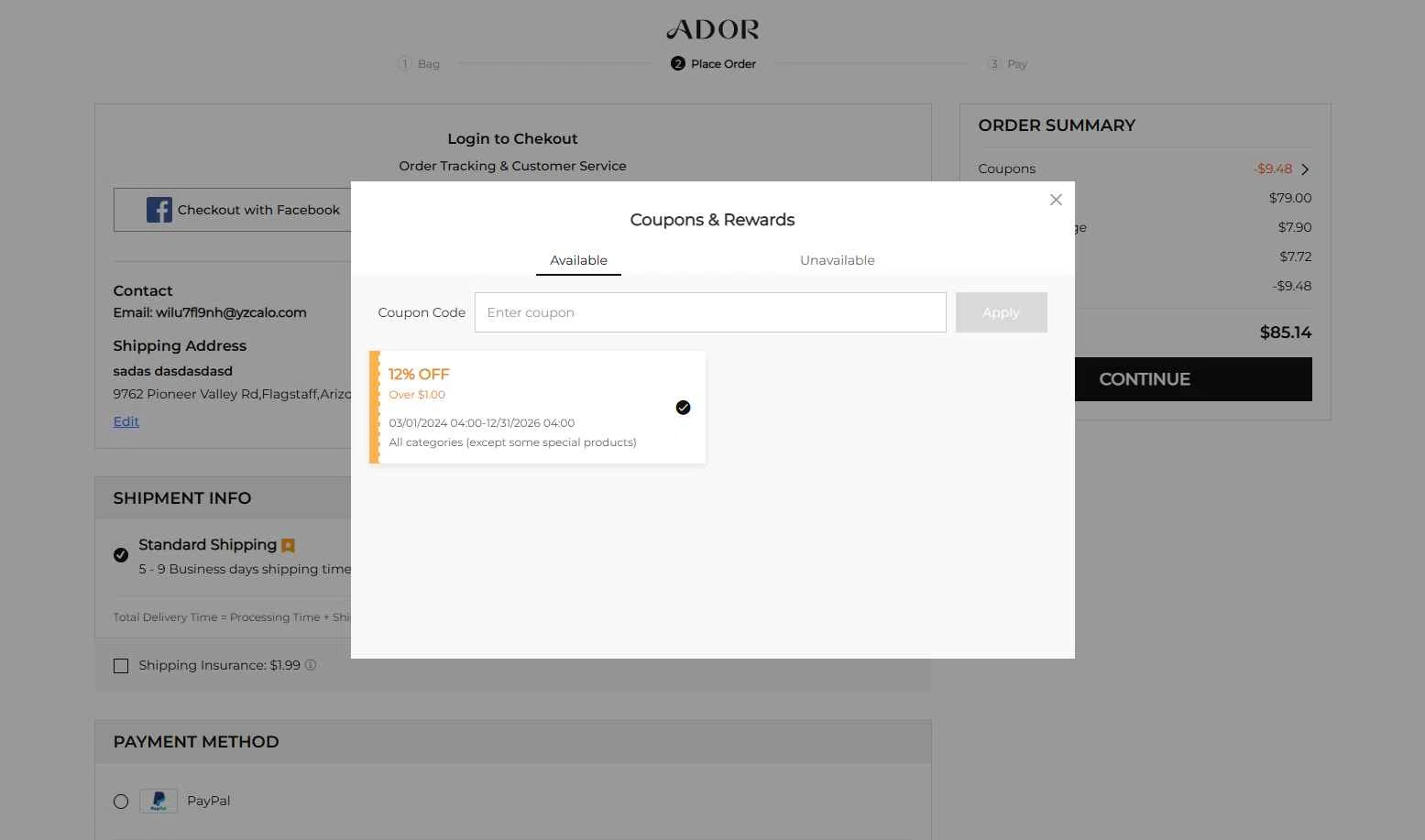The height and width of the screenshot is (840, 1425).
Task: Show Shipping Insurance info tooltip icon
Action: pos(311,665)
